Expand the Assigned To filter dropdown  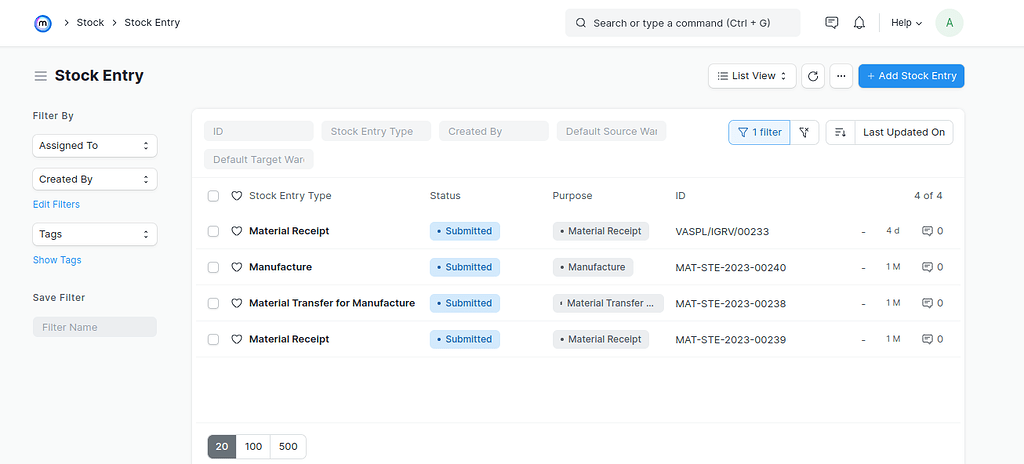tap(95, 146)
